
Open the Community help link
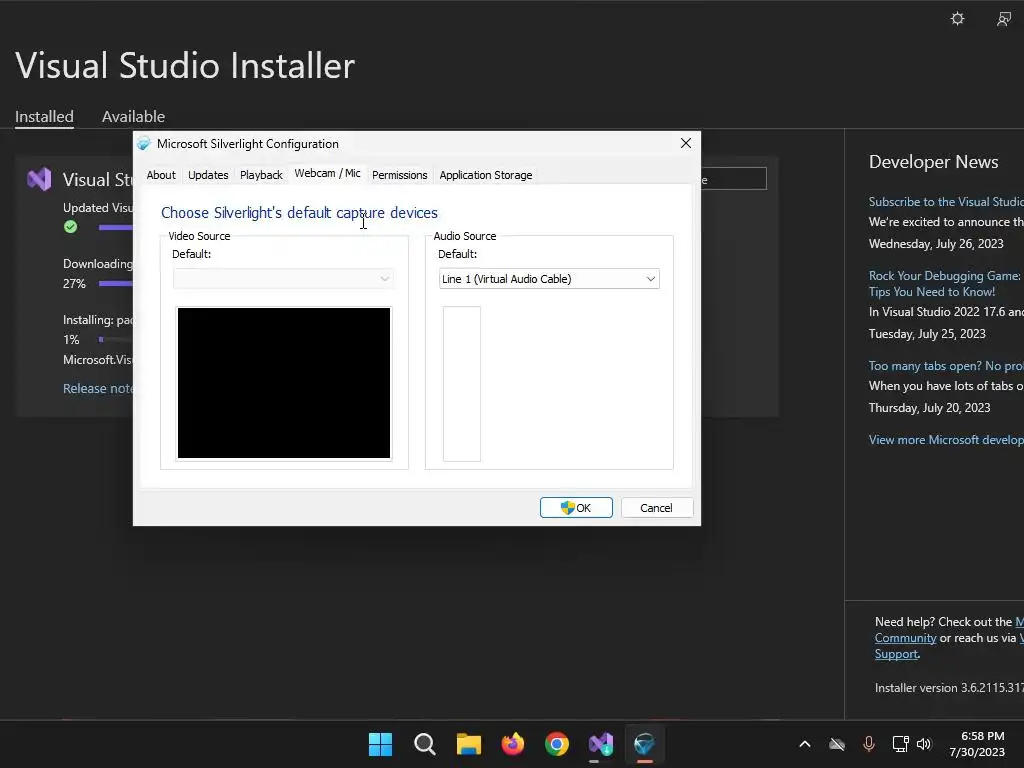[905, 638]
